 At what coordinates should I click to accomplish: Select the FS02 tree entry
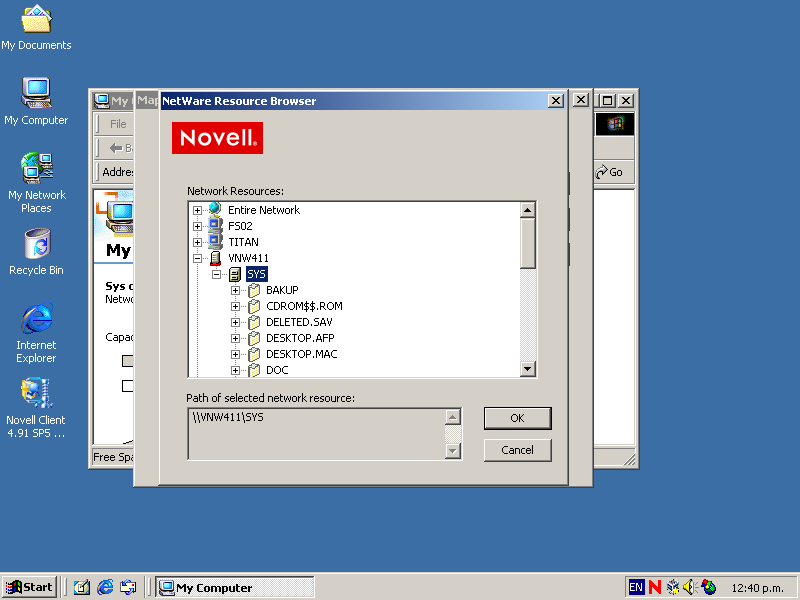point(240,226)
